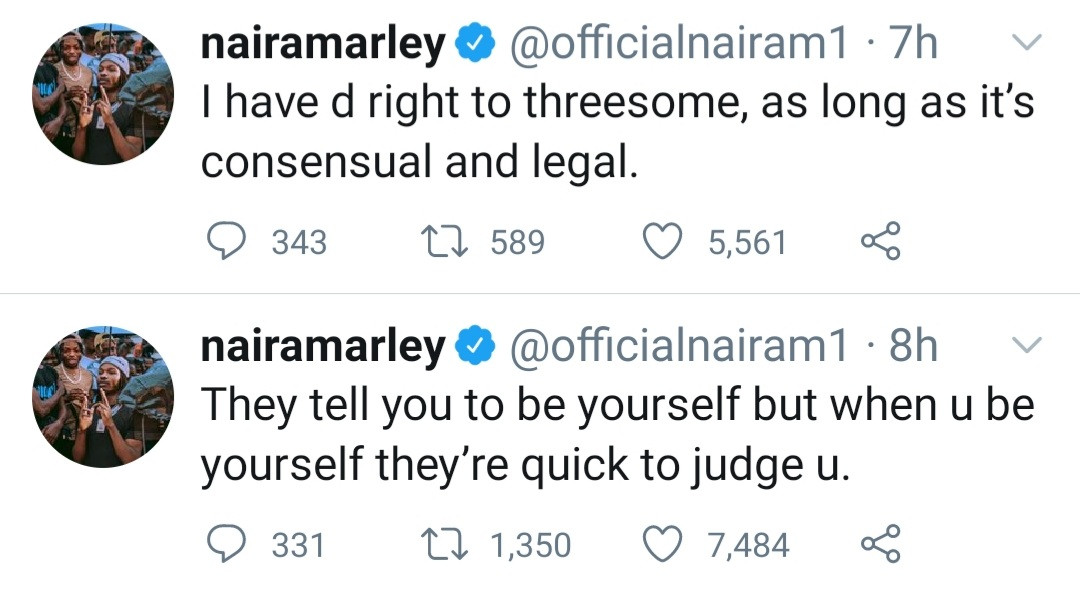
Task: Open nairamarley display name in first tweet
Action: 322,44
